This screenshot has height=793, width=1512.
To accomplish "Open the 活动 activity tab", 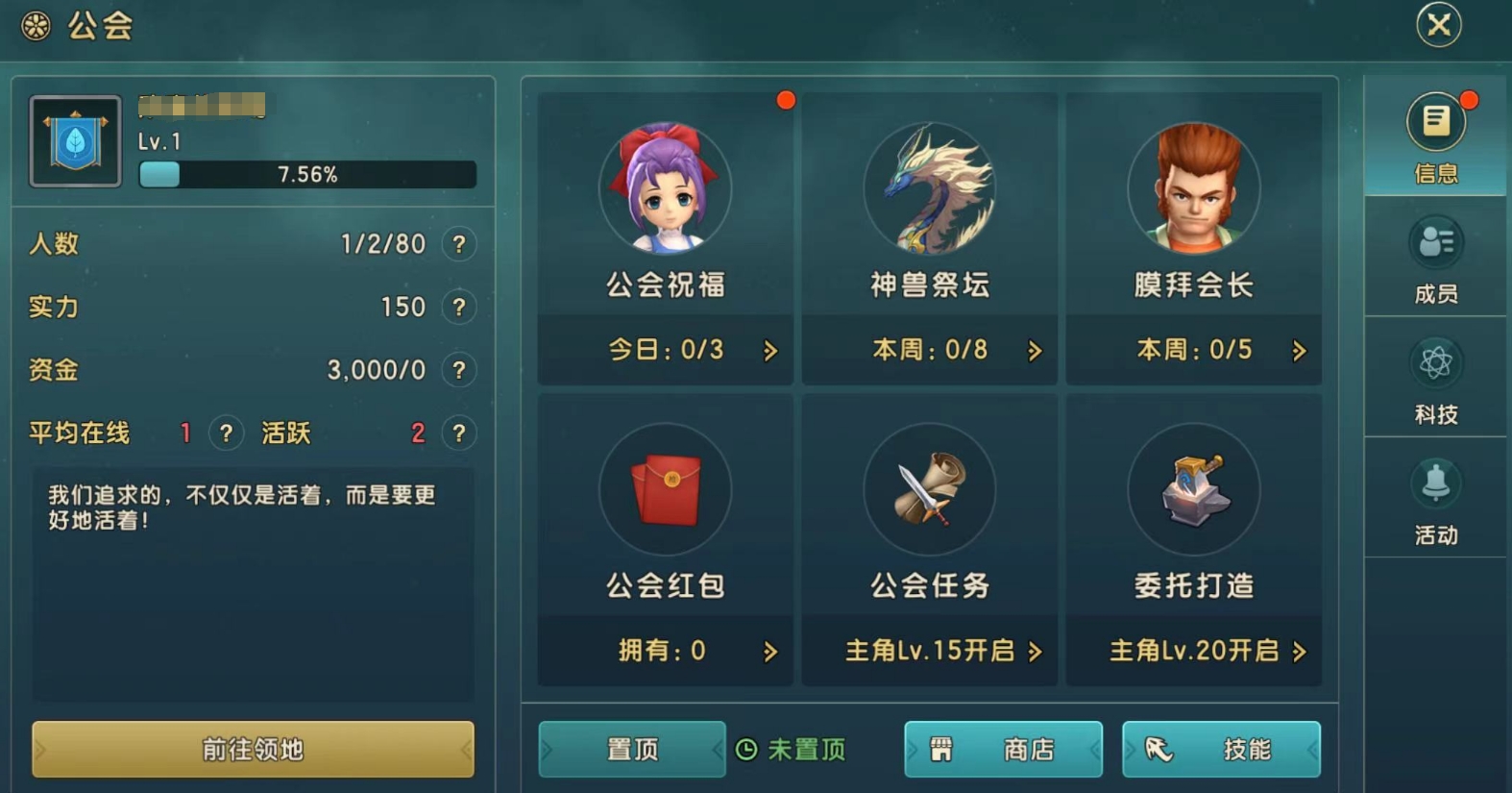I will (x=1436, y=500).
